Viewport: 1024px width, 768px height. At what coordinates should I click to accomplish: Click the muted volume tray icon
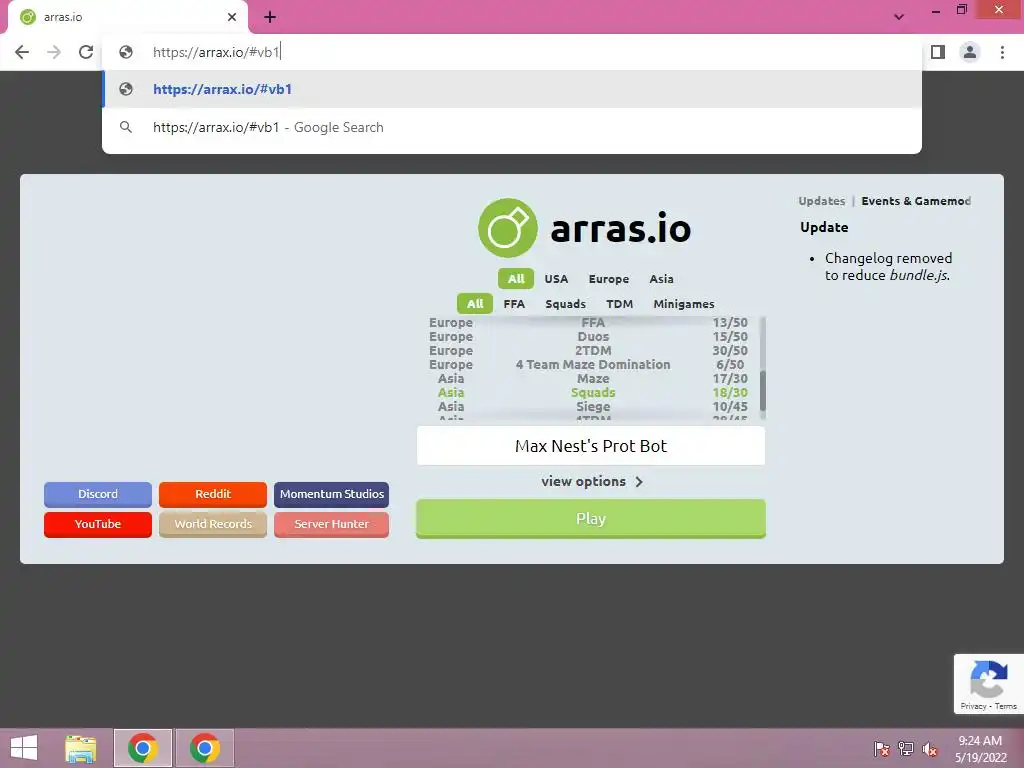(929, 749)
